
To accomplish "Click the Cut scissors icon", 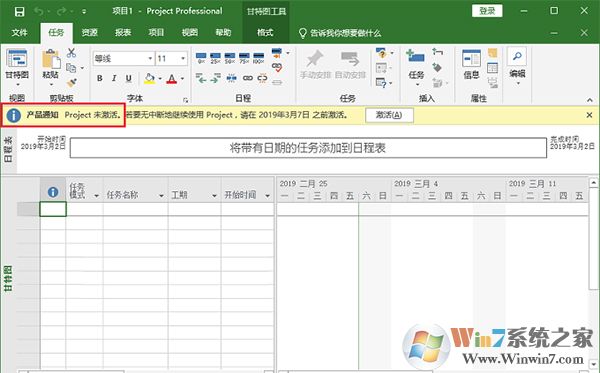I will click(71, 53).
